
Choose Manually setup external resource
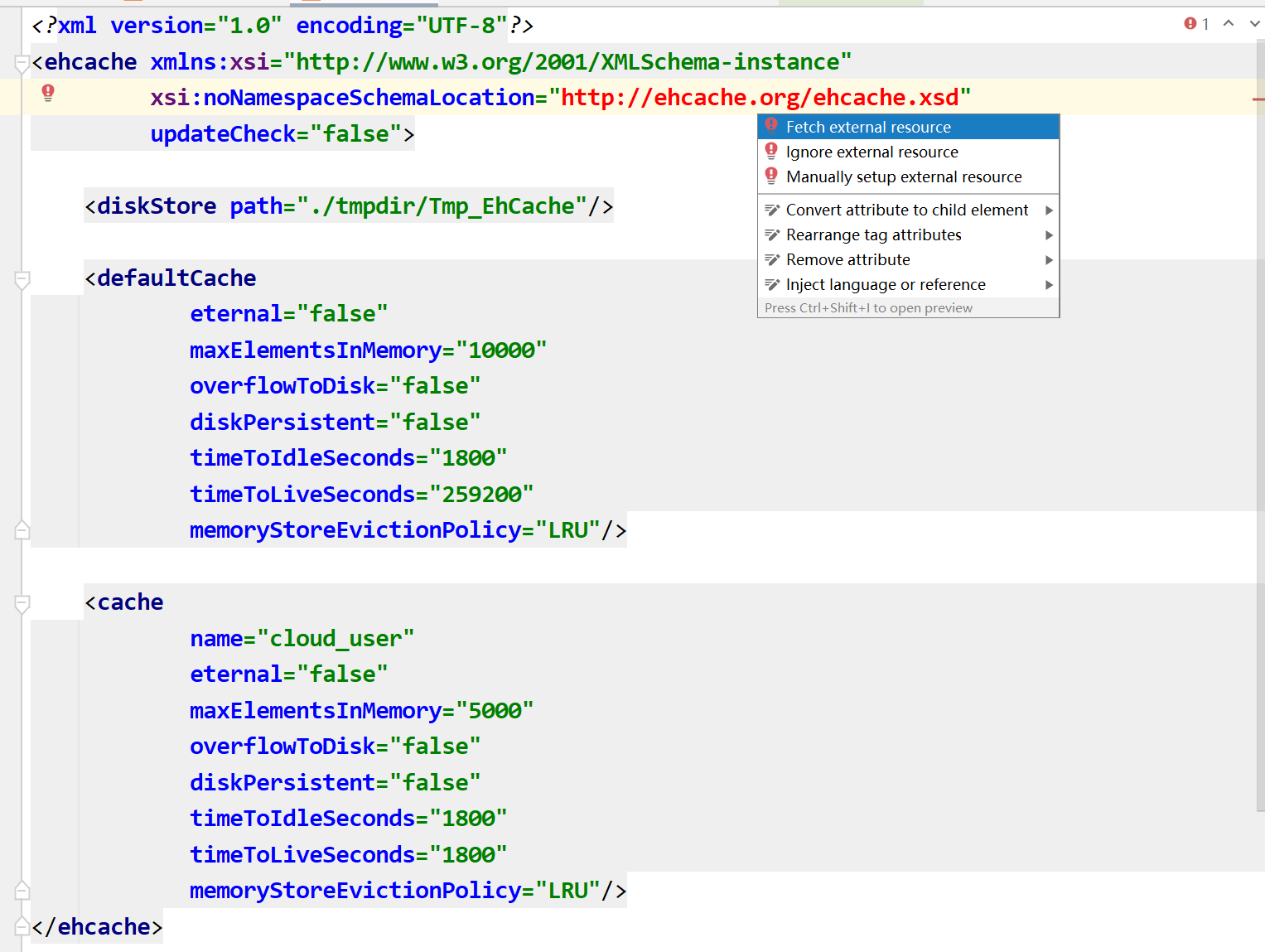(903, 176)
